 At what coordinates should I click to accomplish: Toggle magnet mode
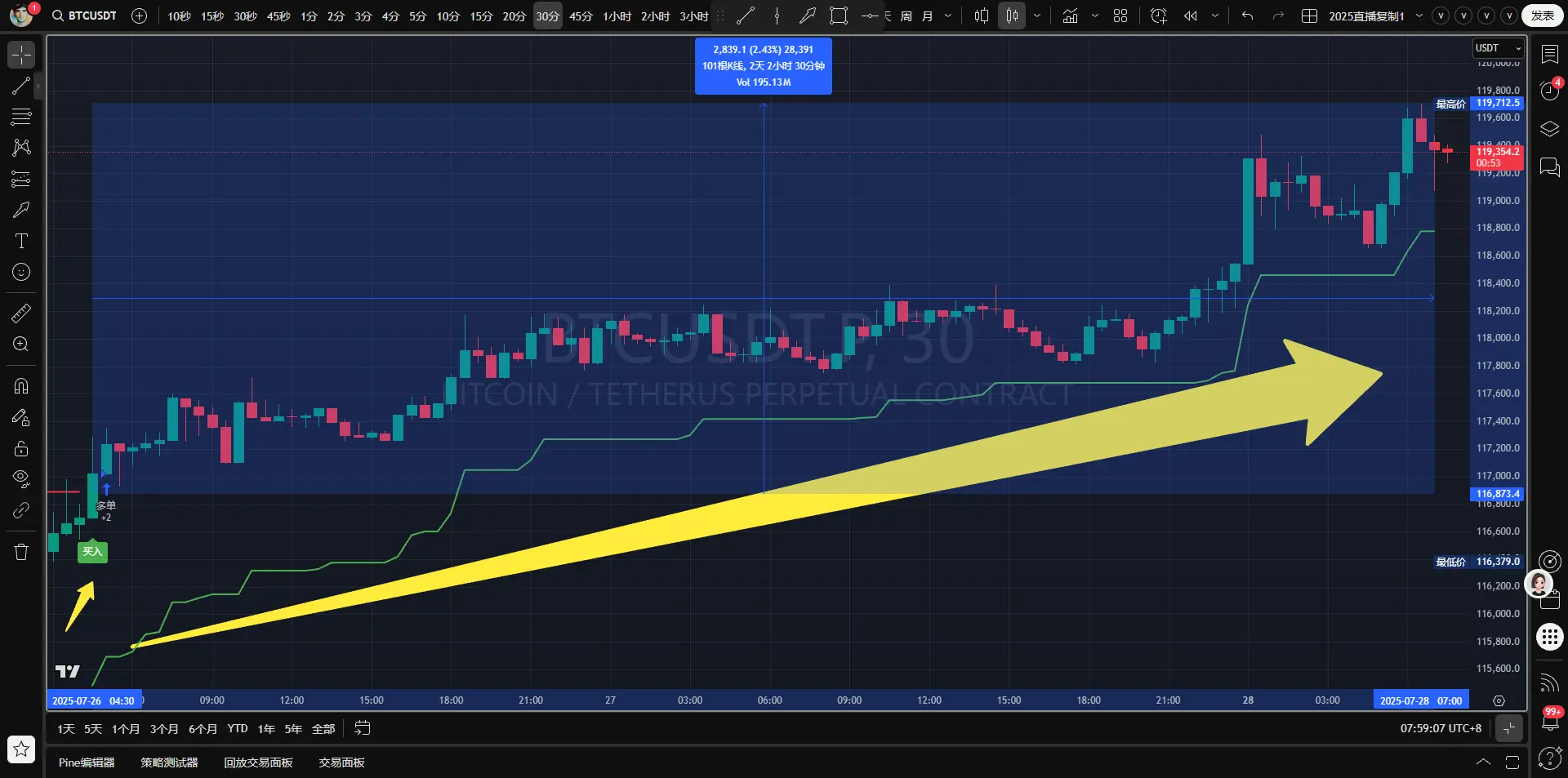point(21,386)
